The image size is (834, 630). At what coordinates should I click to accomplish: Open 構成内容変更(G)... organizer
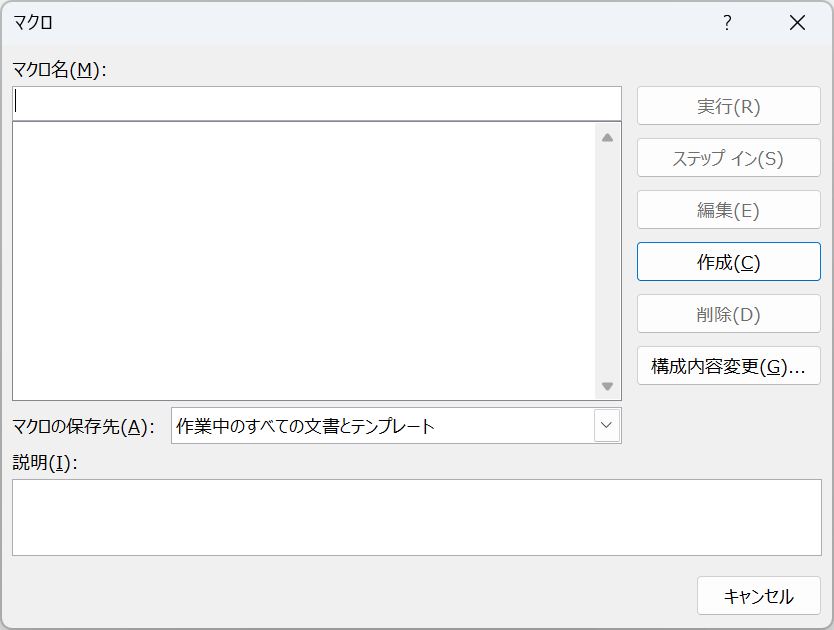(x=728, y=366)
